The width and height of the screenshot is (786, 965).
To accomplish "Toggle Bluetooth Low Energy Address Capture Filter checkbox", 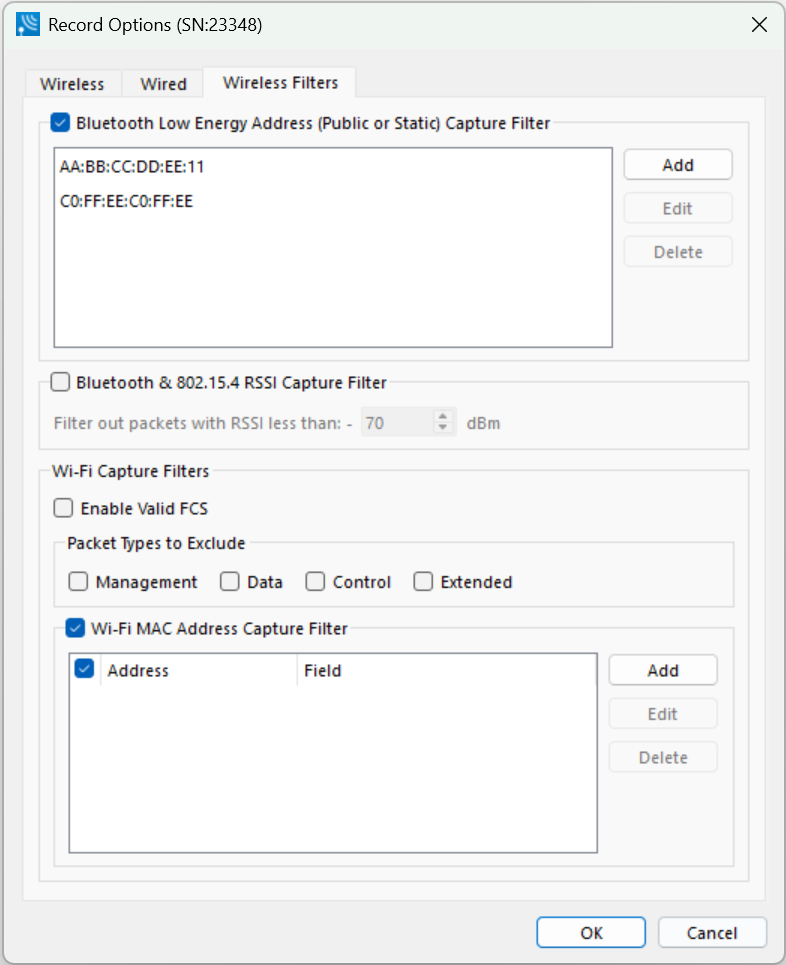I will [60, 123].
